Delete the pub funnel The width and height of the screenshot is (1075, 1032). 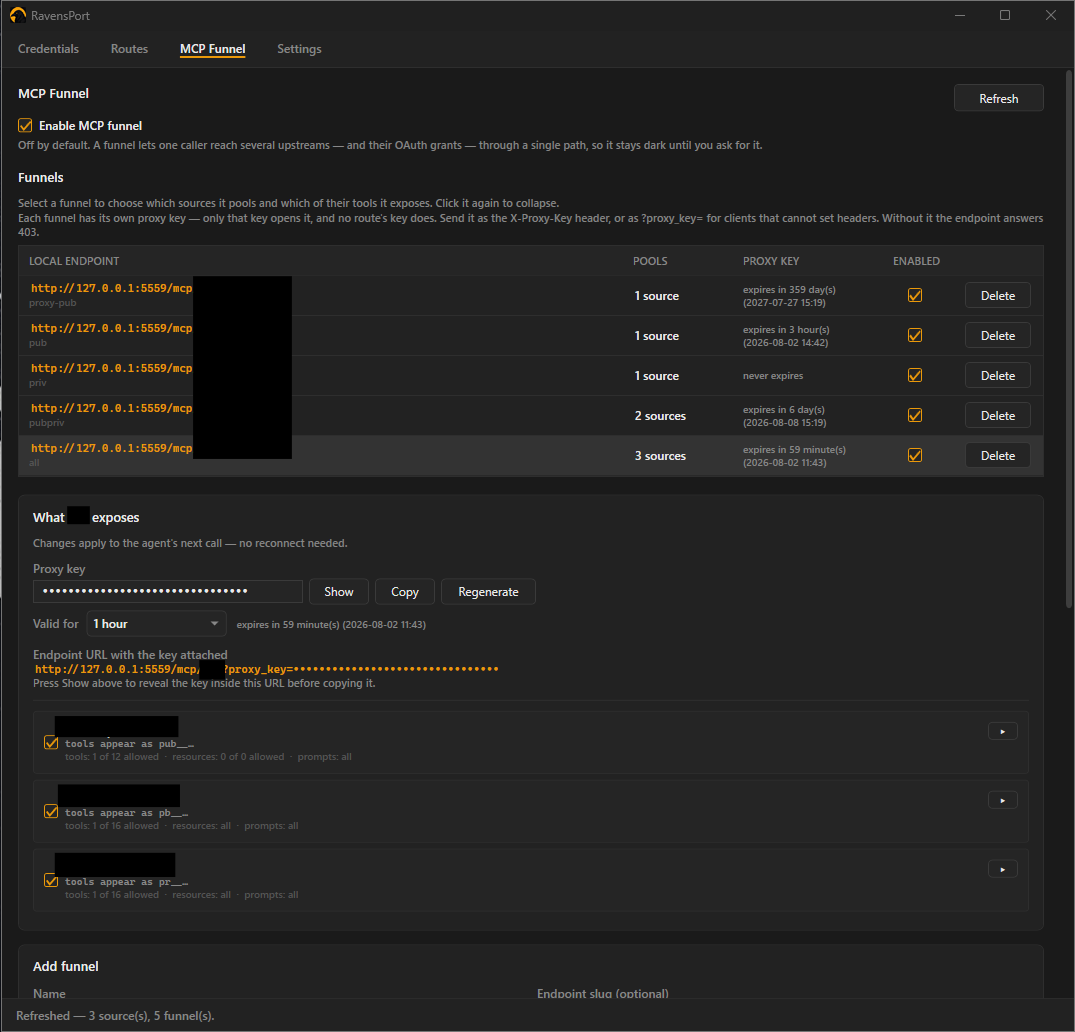998,335
